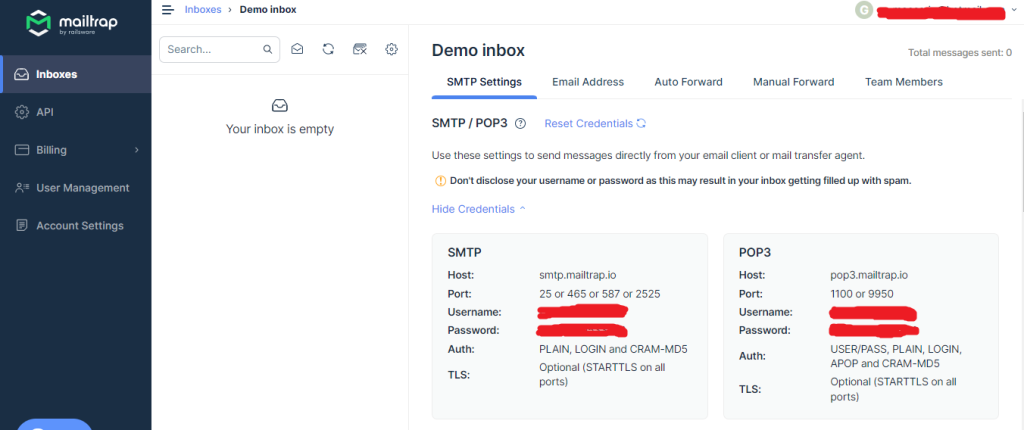Click the spam warning exclamation icon

tap(441, 181)
